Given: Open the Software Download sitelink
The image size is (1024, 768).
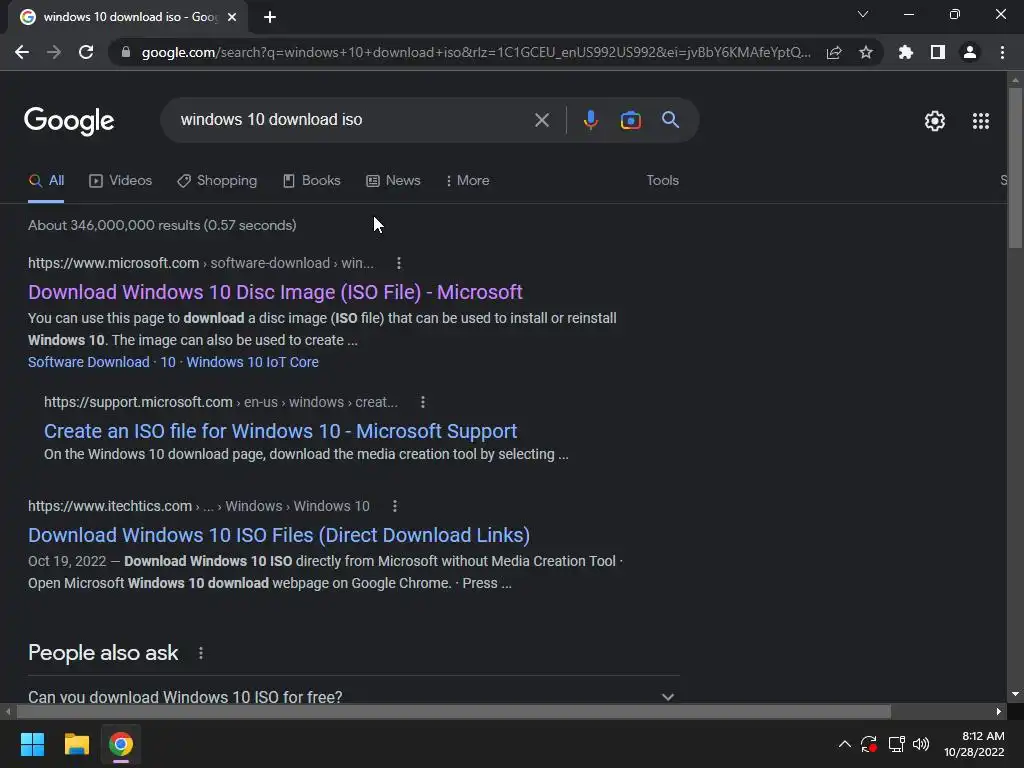Looking at the screenshot, I should [x=89, y=362].
